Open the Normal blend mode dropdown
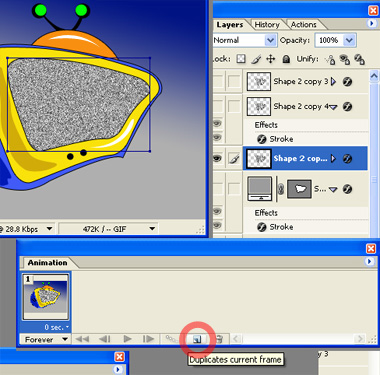 pyautogui.click(x=270, y=40)
